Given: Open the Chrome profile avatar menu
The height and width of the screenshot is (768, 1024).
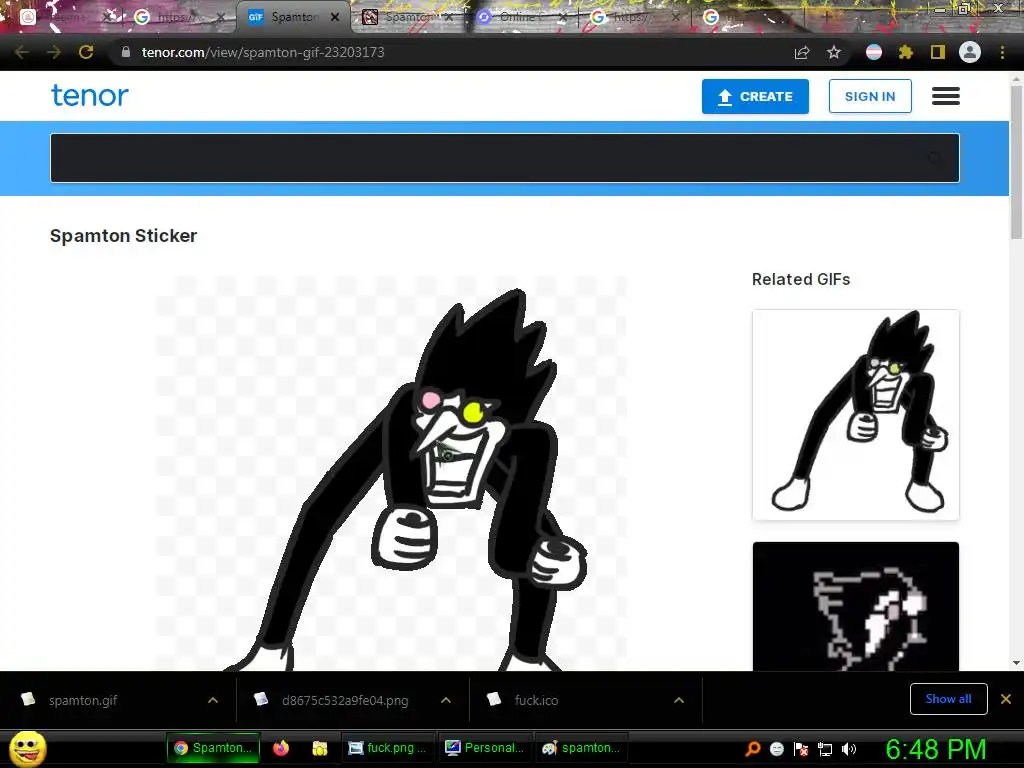Looking at the screenshot, I should [970, 52].
